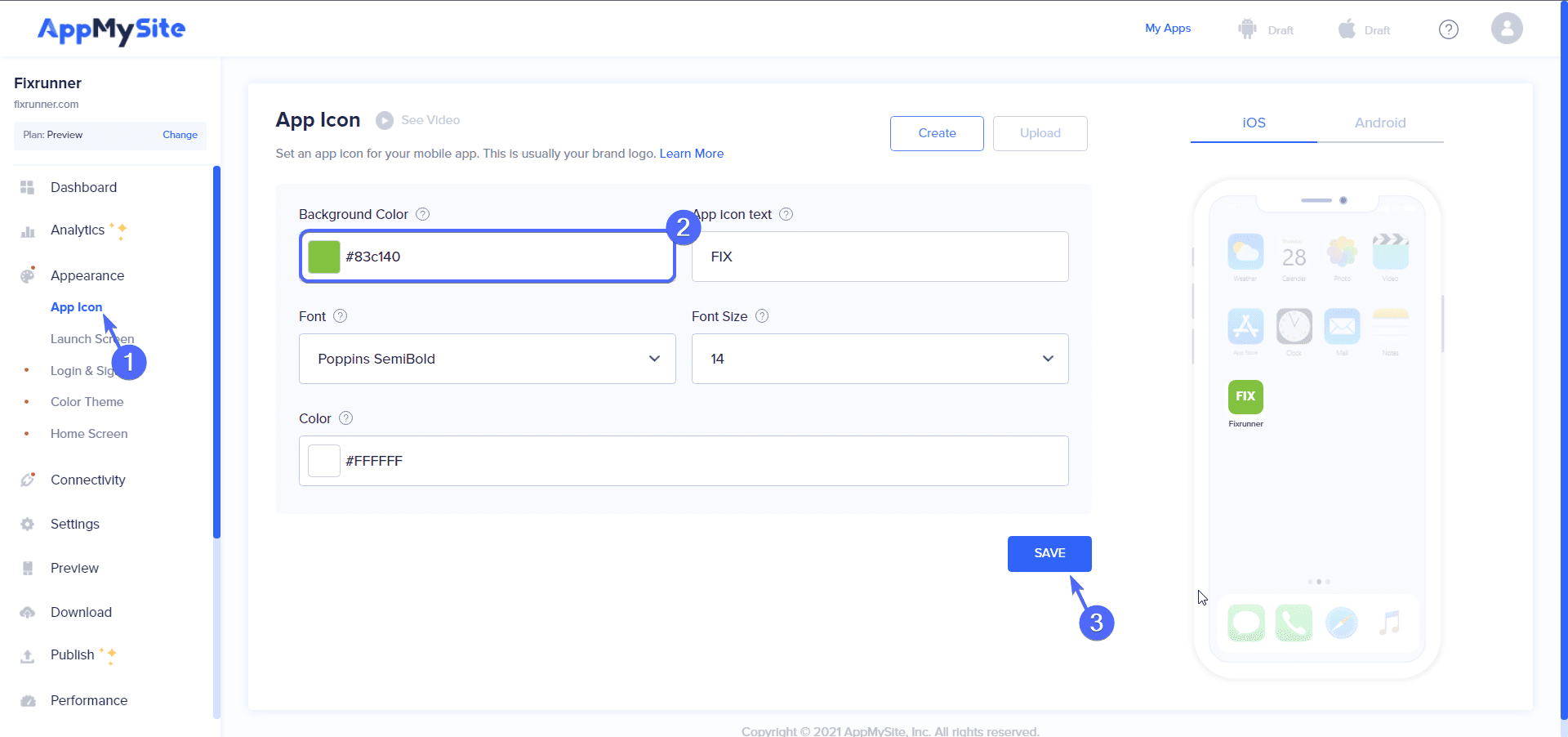Open the Font Size dropdown
The height and width of the screenshot is (737, 1568).
coord(880,359)
